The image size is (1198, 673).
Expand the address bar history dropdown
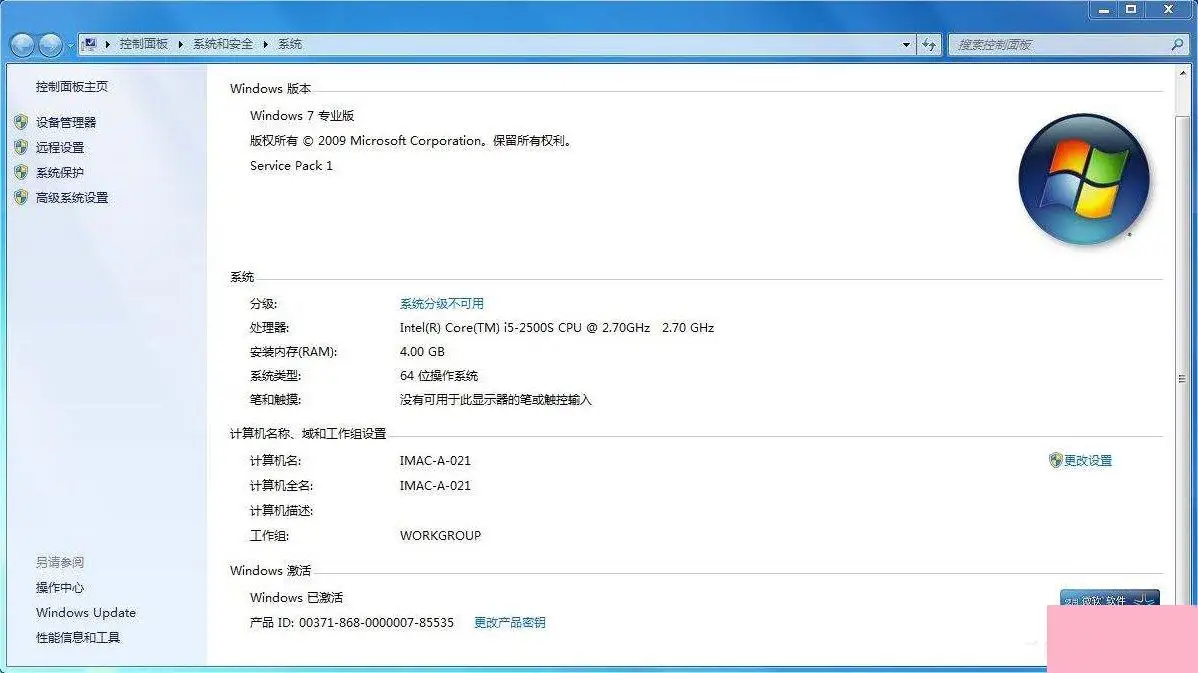pos(906,44)
